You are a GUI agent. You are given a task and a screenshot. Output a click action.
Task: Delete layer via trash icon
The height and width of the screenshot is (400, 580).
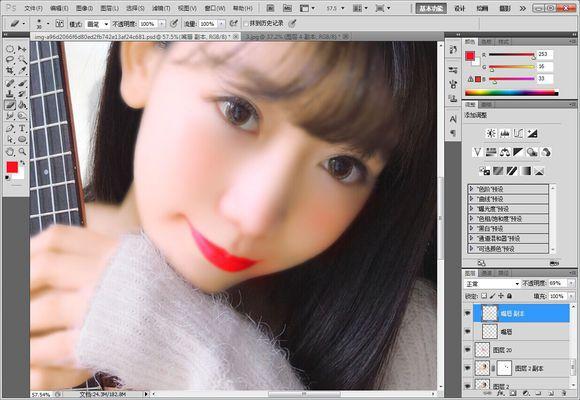point(563,394)
